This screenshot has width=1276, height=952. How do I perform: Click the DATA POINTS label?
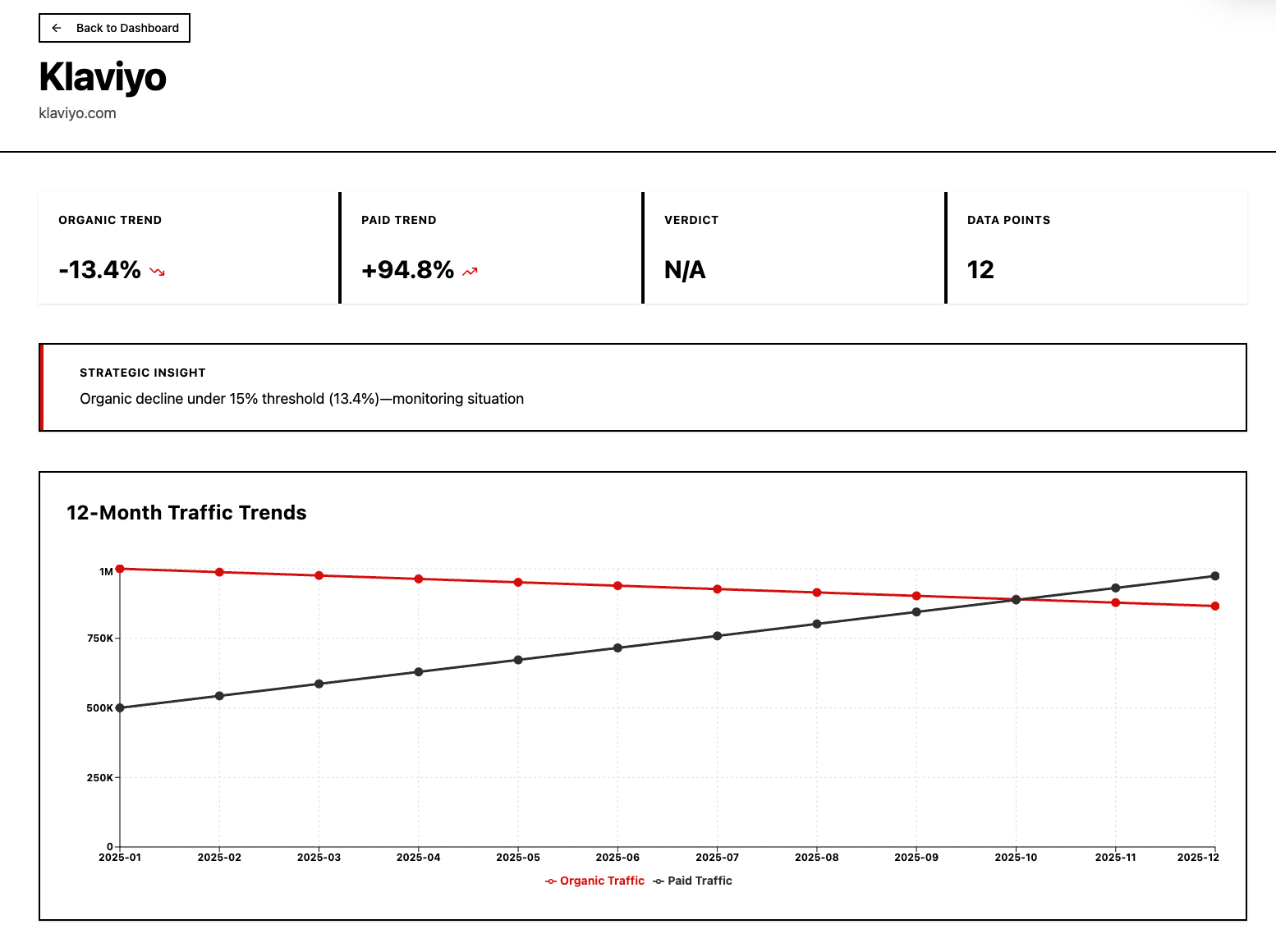1008,220
